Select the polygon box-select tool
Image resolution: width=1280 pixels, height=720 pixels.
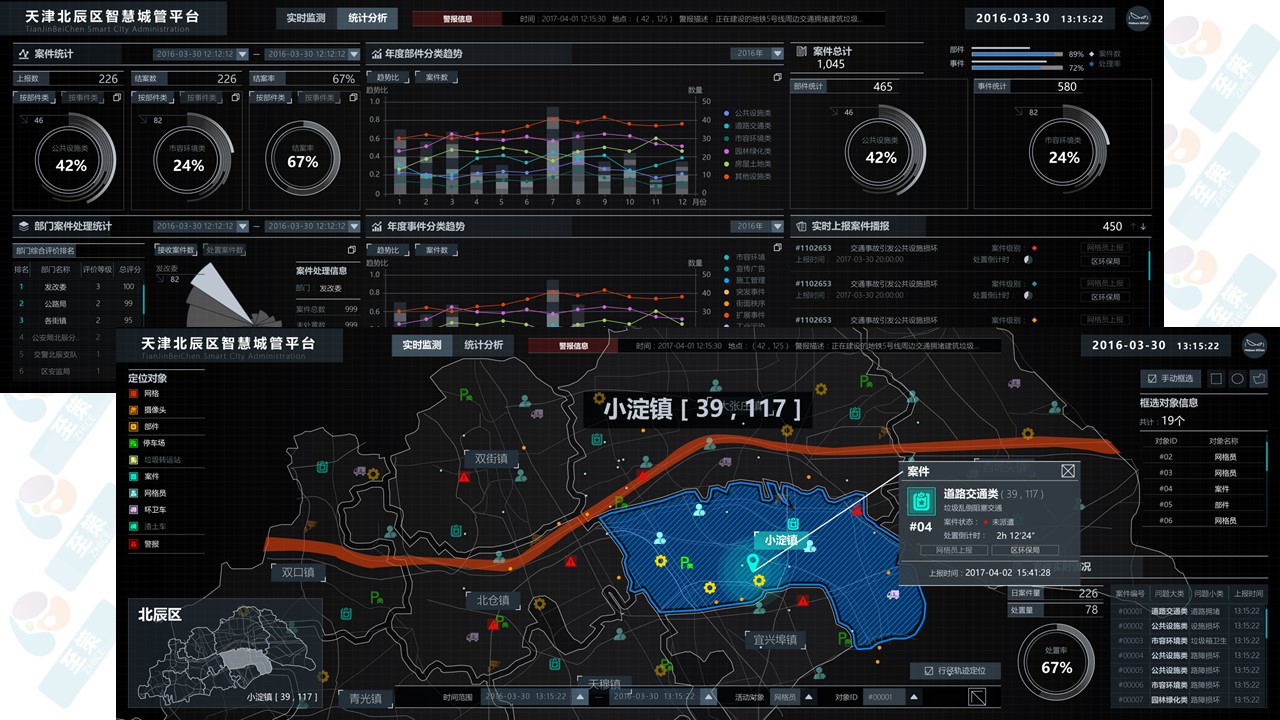point(1259,379)
